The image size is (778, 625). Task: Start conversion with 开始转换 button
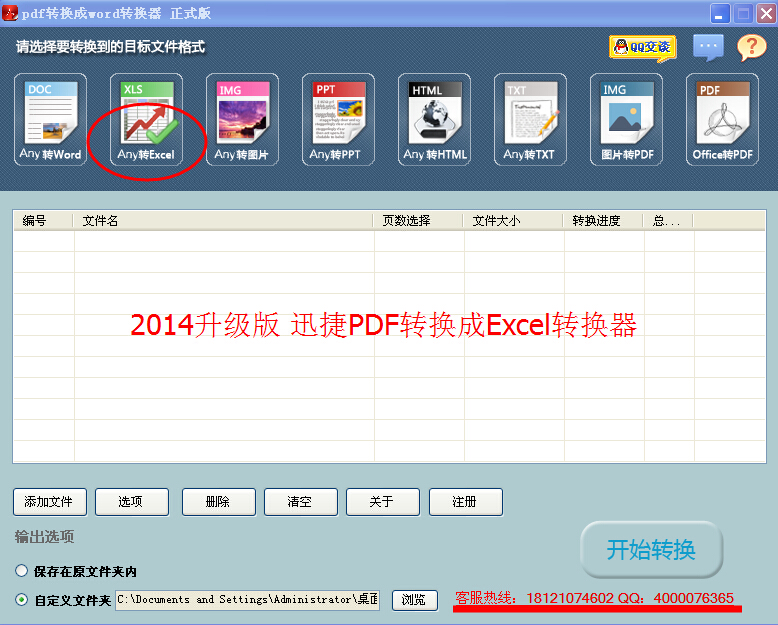point(651,550)
